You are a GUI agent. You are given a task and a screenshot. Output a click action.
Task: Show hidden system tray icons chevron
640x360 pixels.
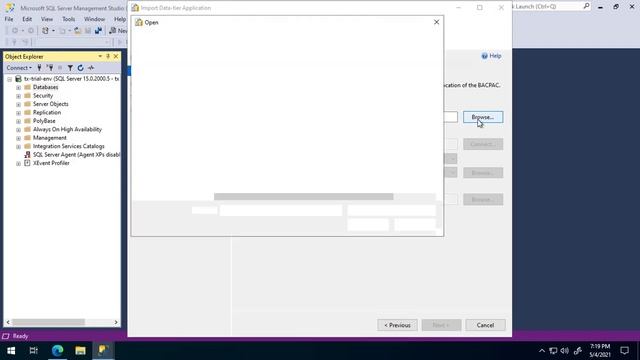[542, 351]
